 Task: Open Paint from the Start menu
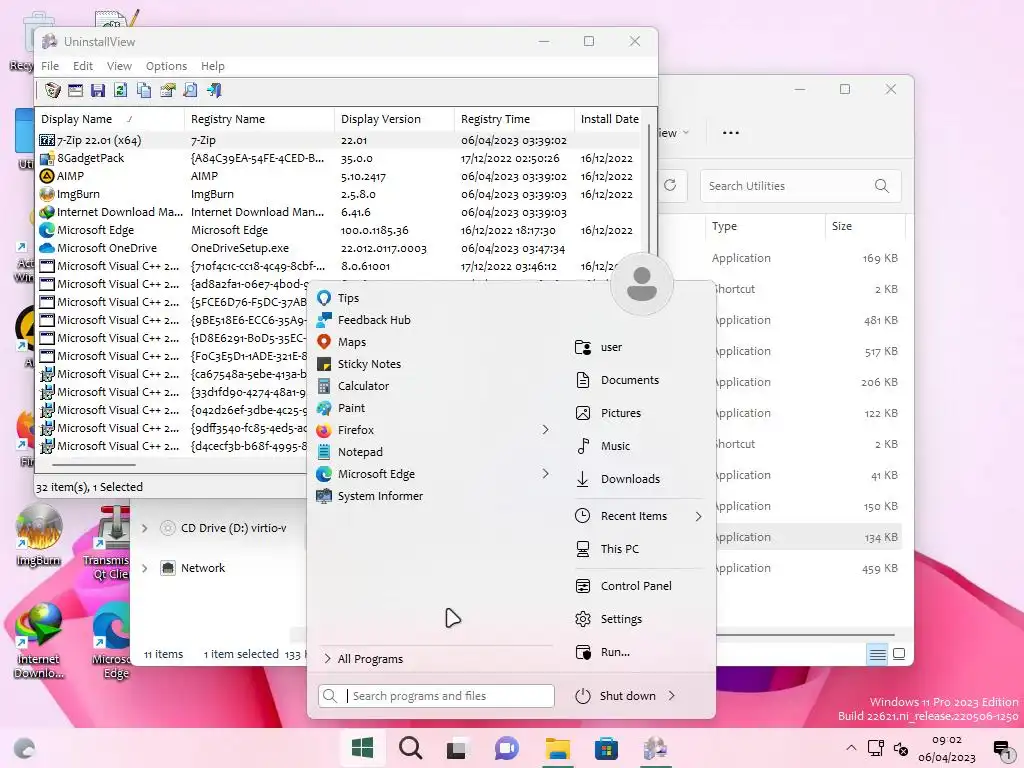pos(434,408)
